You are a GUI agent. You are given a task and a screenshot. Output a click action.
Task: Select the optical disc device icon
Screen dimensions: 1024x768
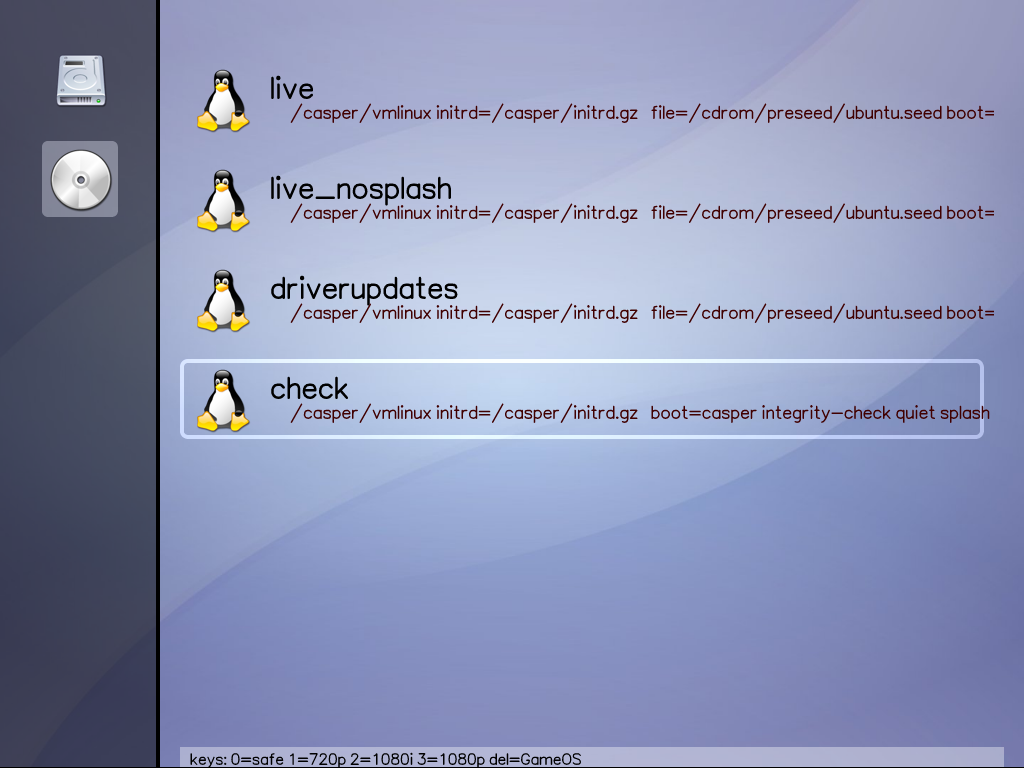[x=80, y=179]
